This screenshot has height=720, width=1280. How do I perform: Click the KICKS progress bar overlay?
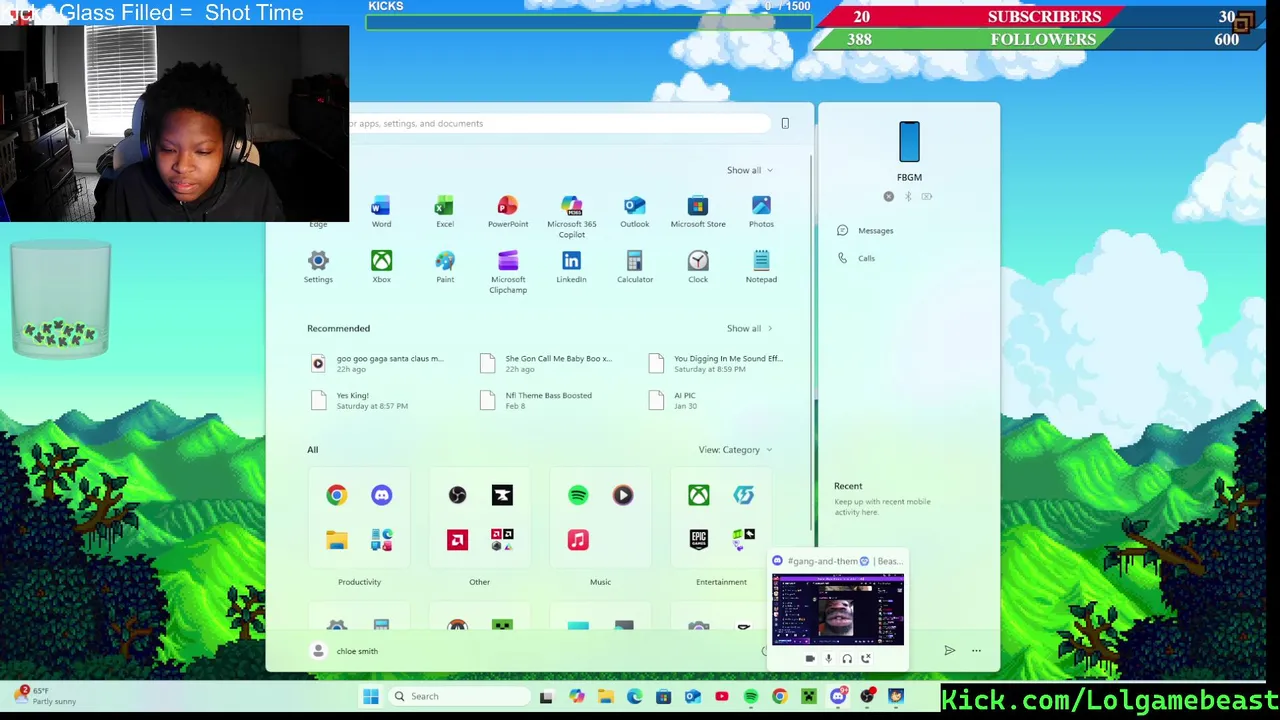tap(588, 23)
